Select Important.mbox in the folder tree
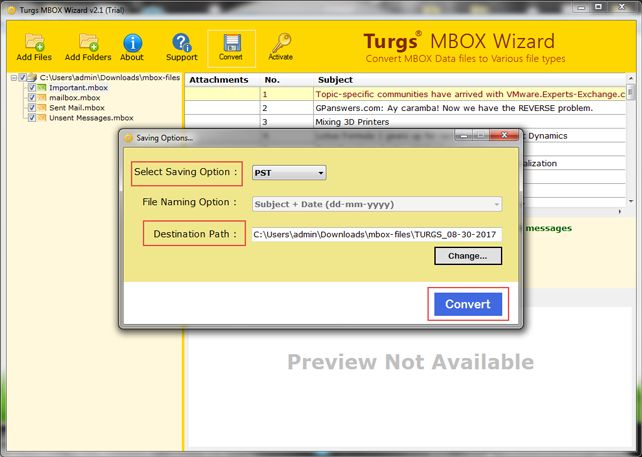Viewport: 642px width, 457px height. click(78, 88)
